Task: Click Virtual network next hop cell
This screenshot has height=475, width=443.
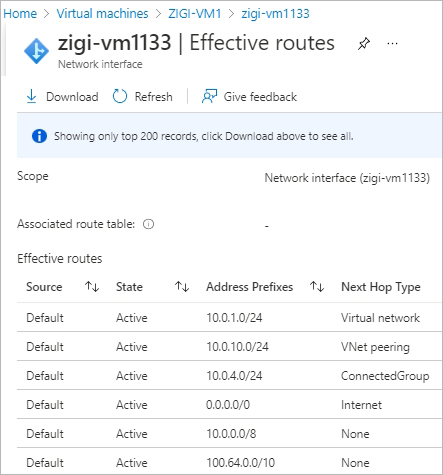Action: pyautogui.click(x=380, y=318)
